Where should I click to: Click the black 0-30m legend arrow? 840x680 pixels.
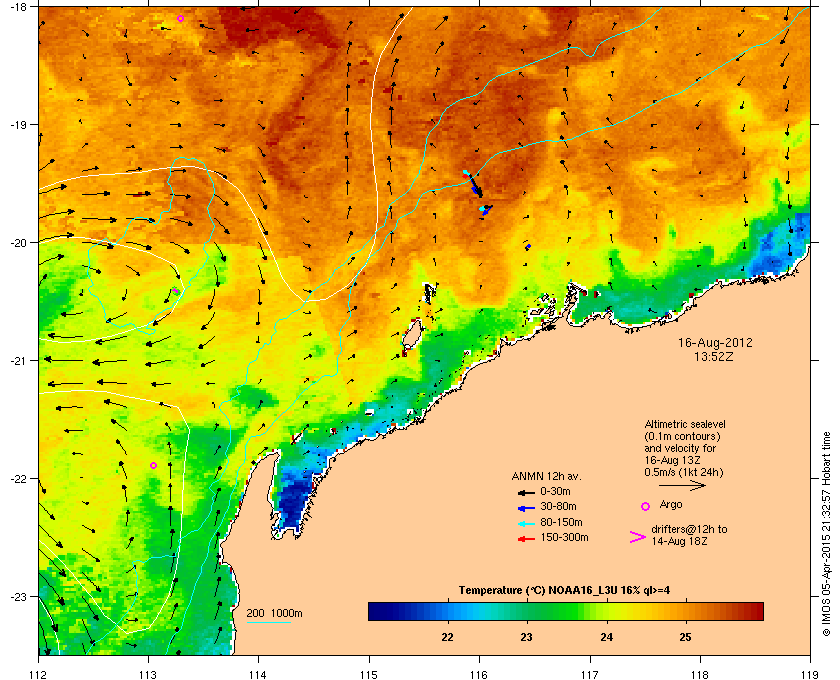(526, 492)
